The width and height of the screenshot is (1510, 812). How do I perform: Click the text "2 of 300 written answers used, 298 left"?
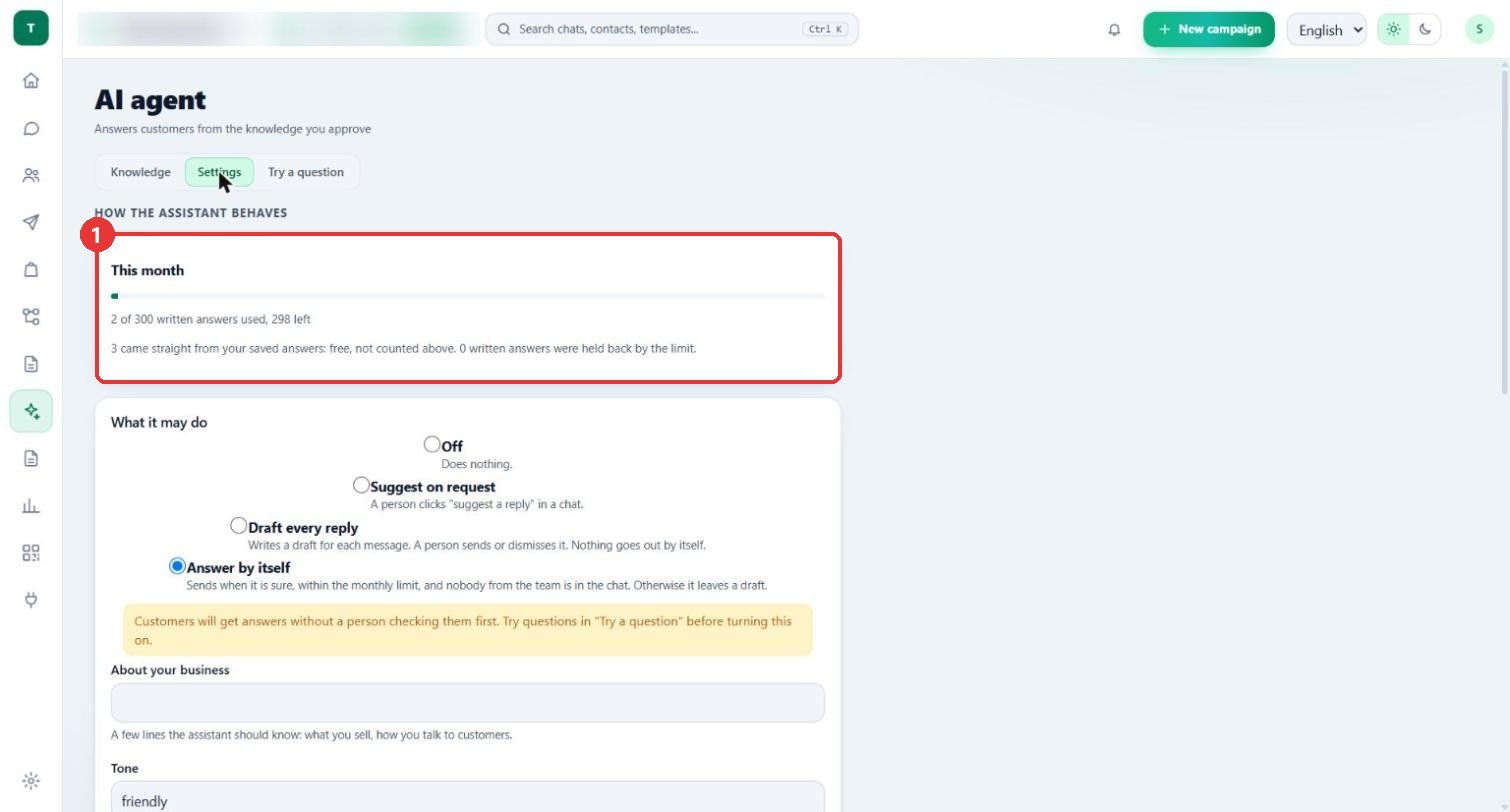tap(211, 320)
